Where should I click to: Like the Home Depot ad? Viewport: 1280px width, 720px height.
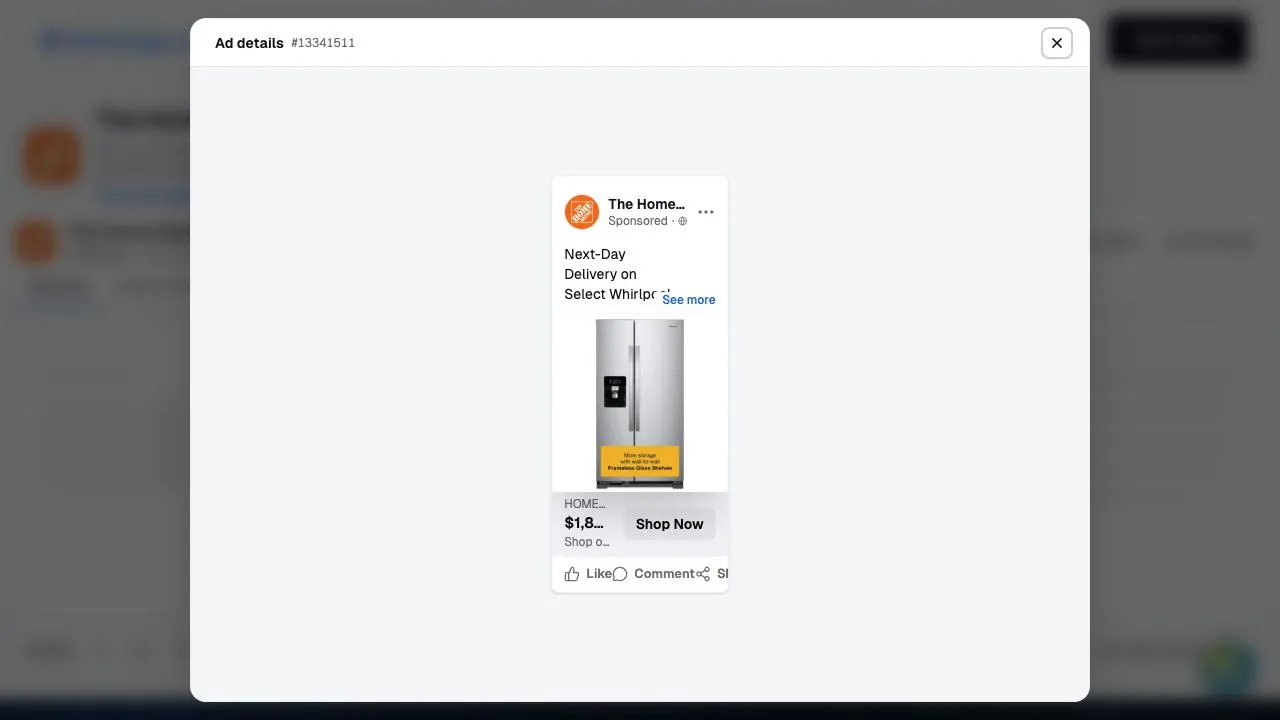click(x=588, y=574)
